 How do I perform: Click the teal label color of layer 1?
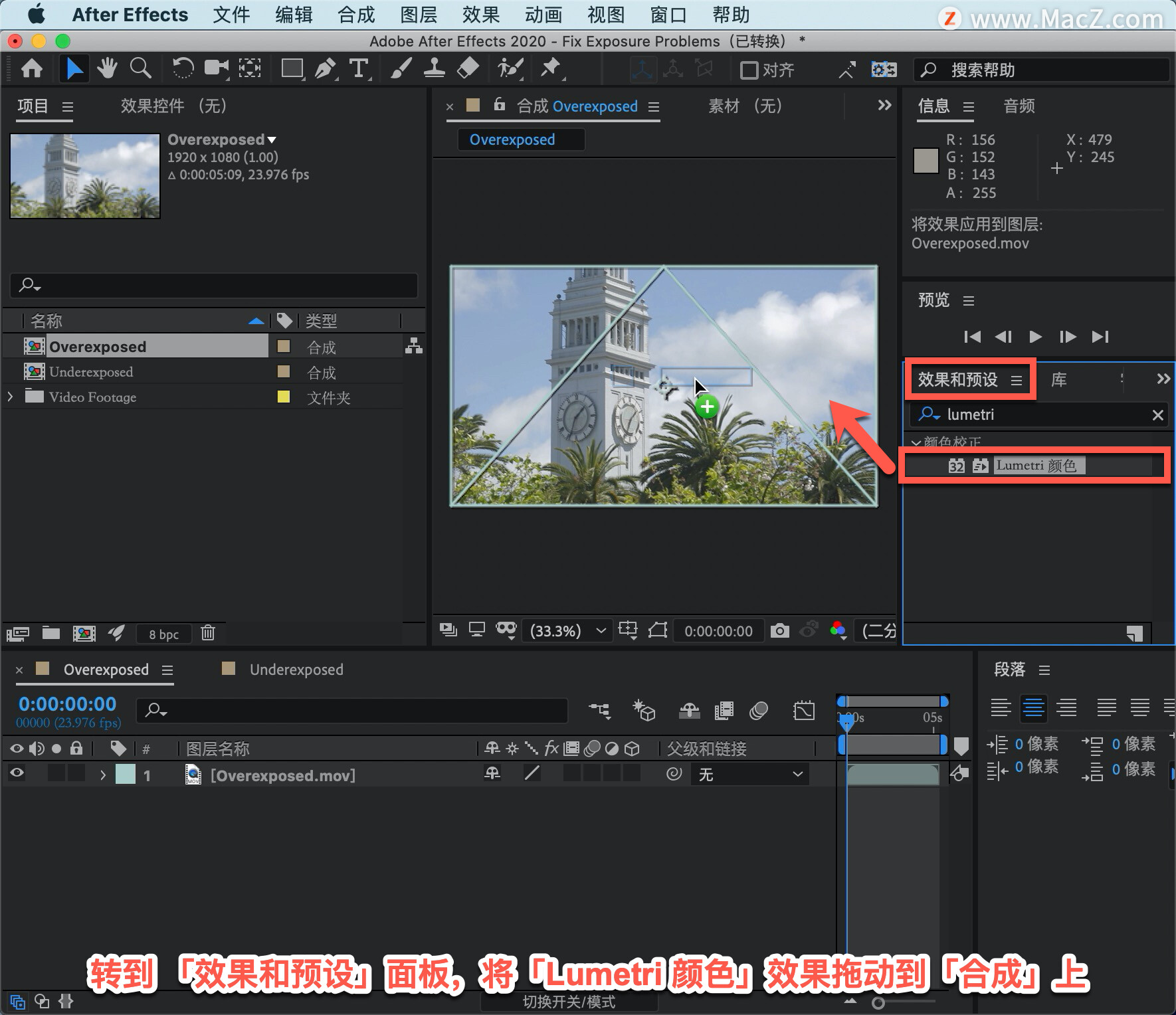coord(126,775)
